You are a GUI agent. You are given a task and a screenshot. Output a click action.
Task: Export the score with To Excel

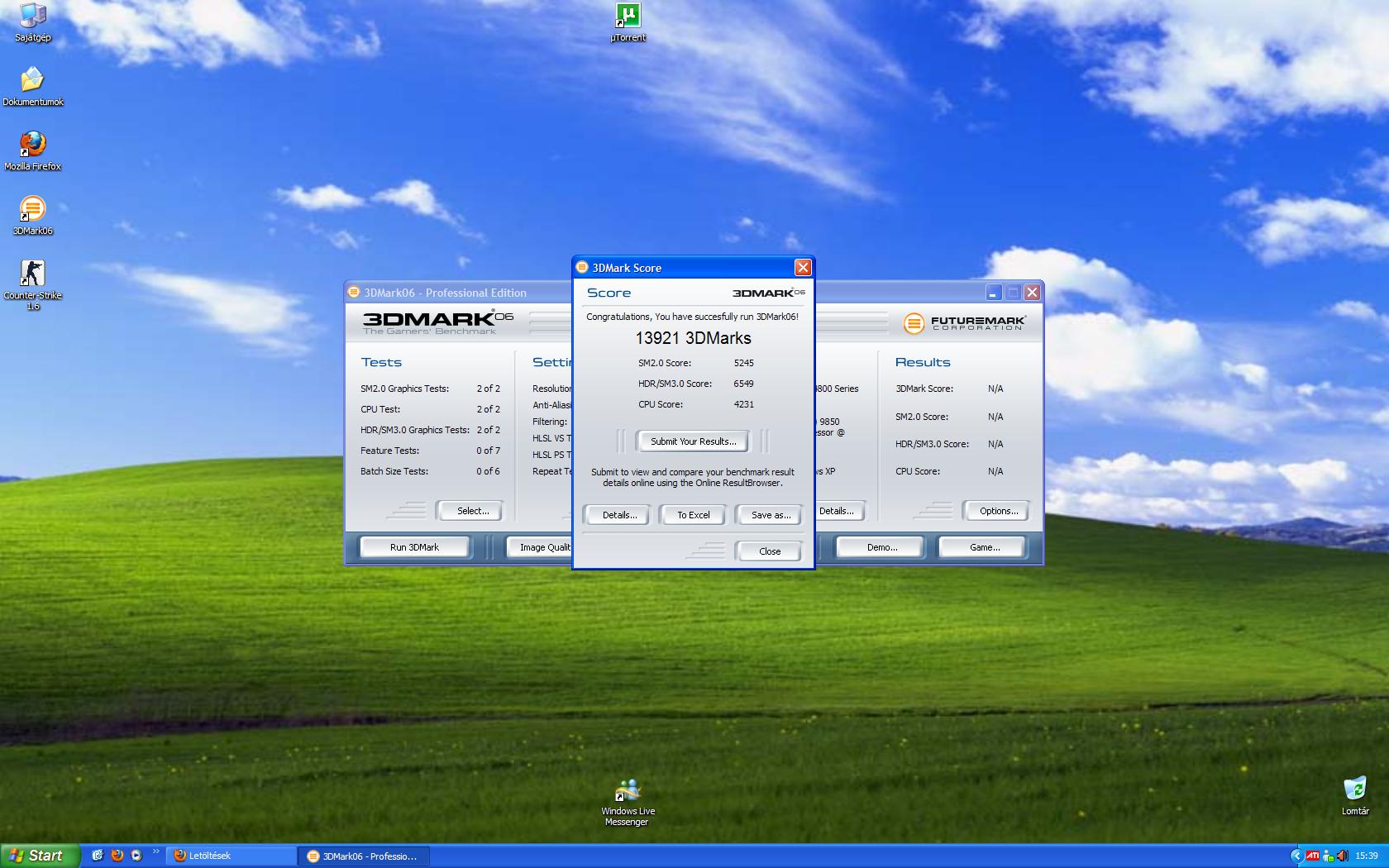tap(694, 515)
